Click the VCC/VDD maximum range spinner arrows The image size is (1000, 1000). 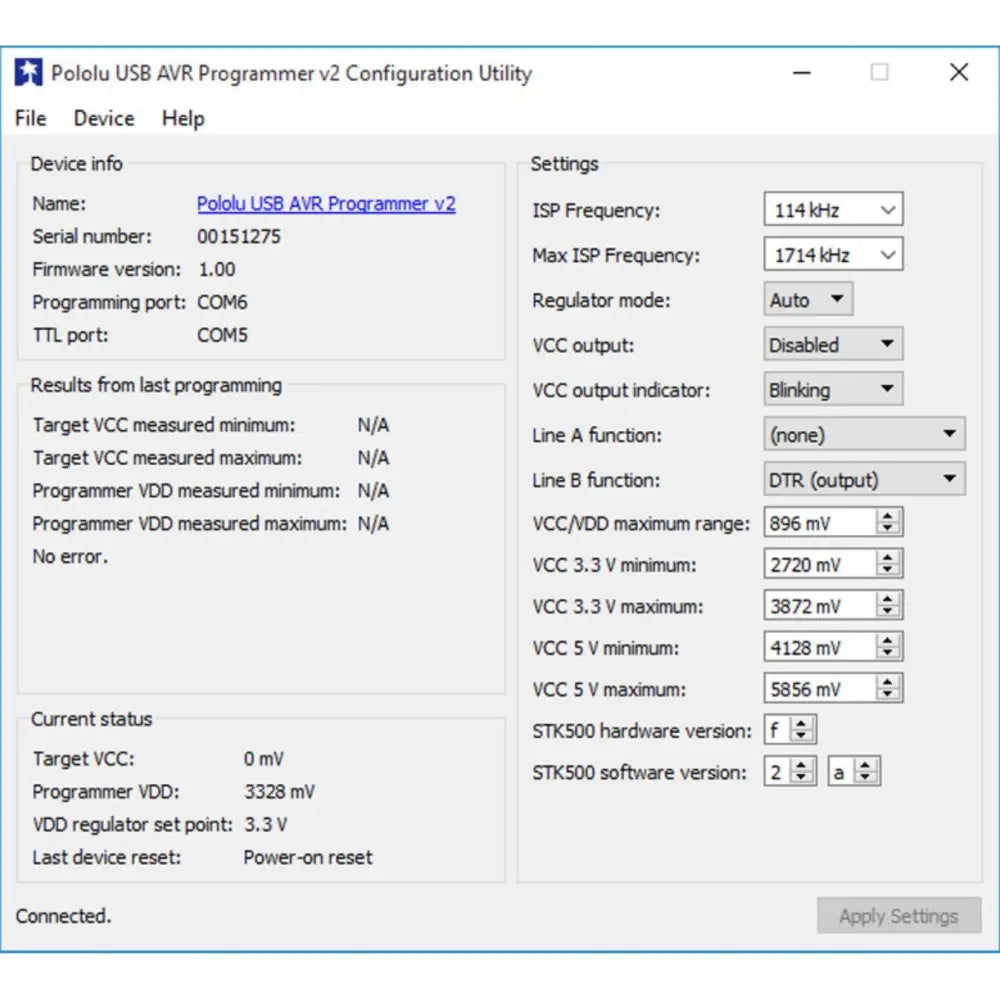[x=888, y=522]
